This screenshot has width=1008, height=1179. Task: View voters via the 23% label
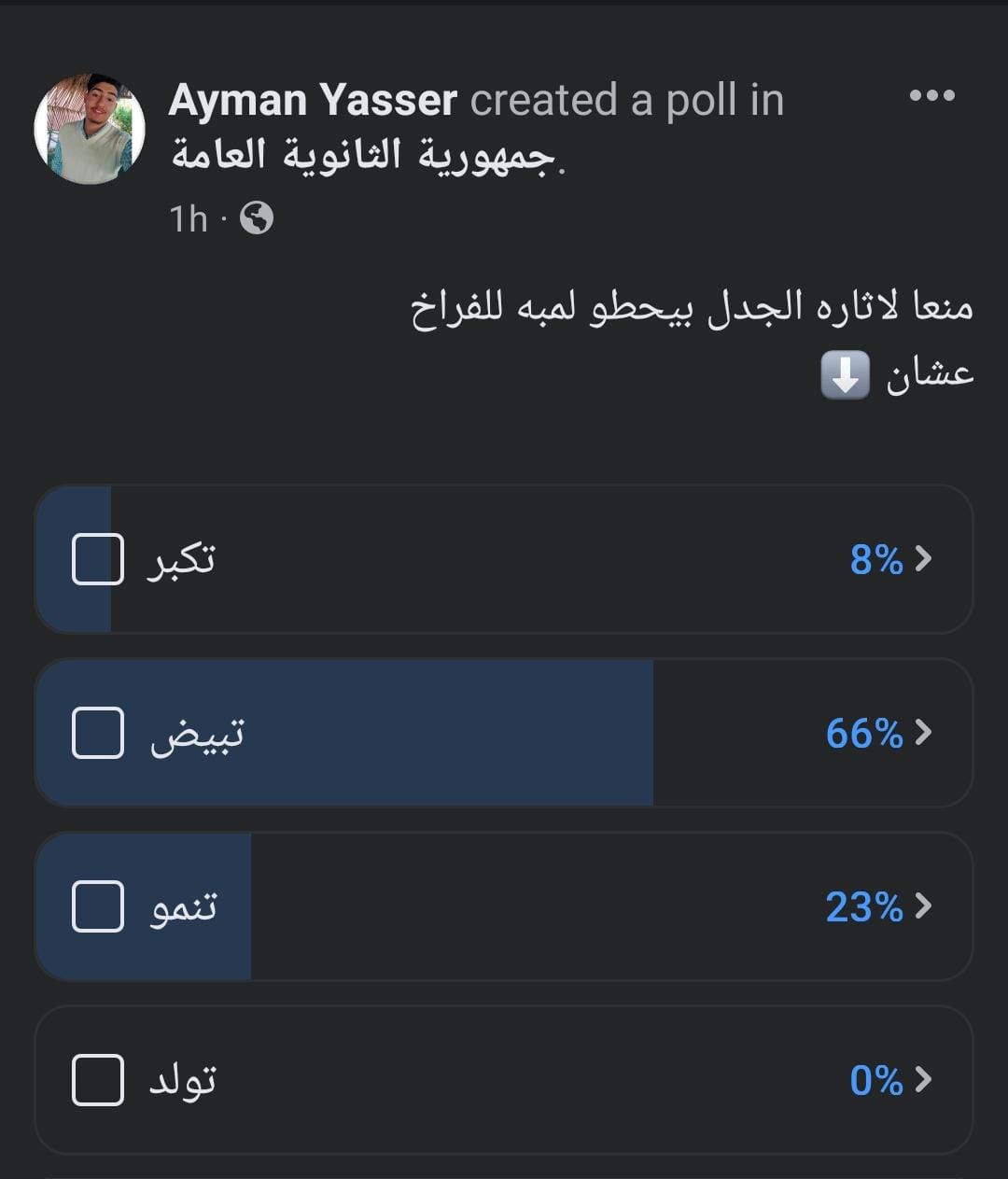tap(864, 907)
